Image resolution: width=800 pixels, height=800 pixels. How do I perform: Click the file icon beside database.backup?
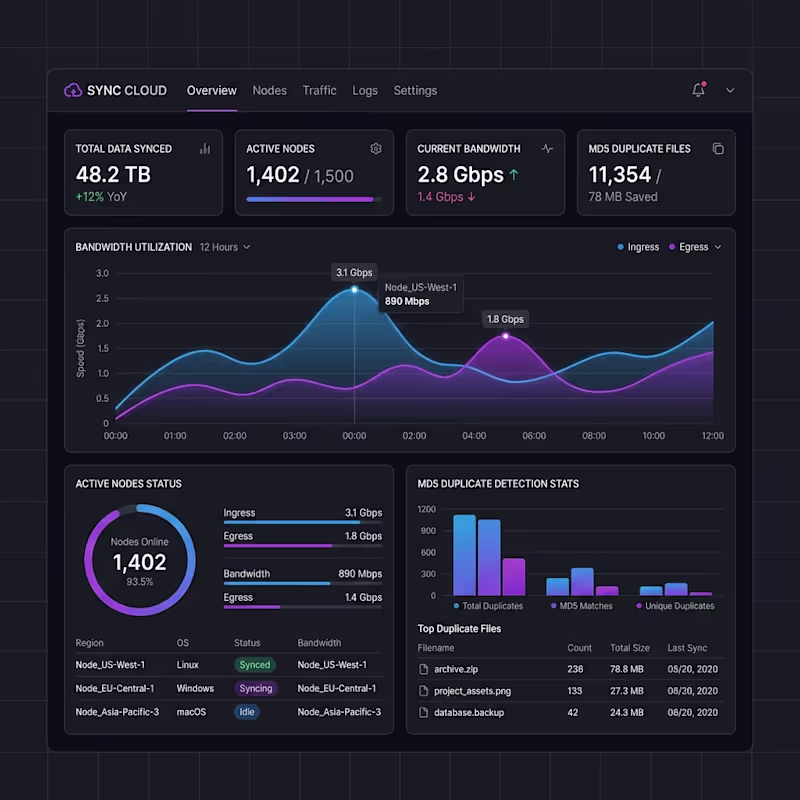[423, 712]
